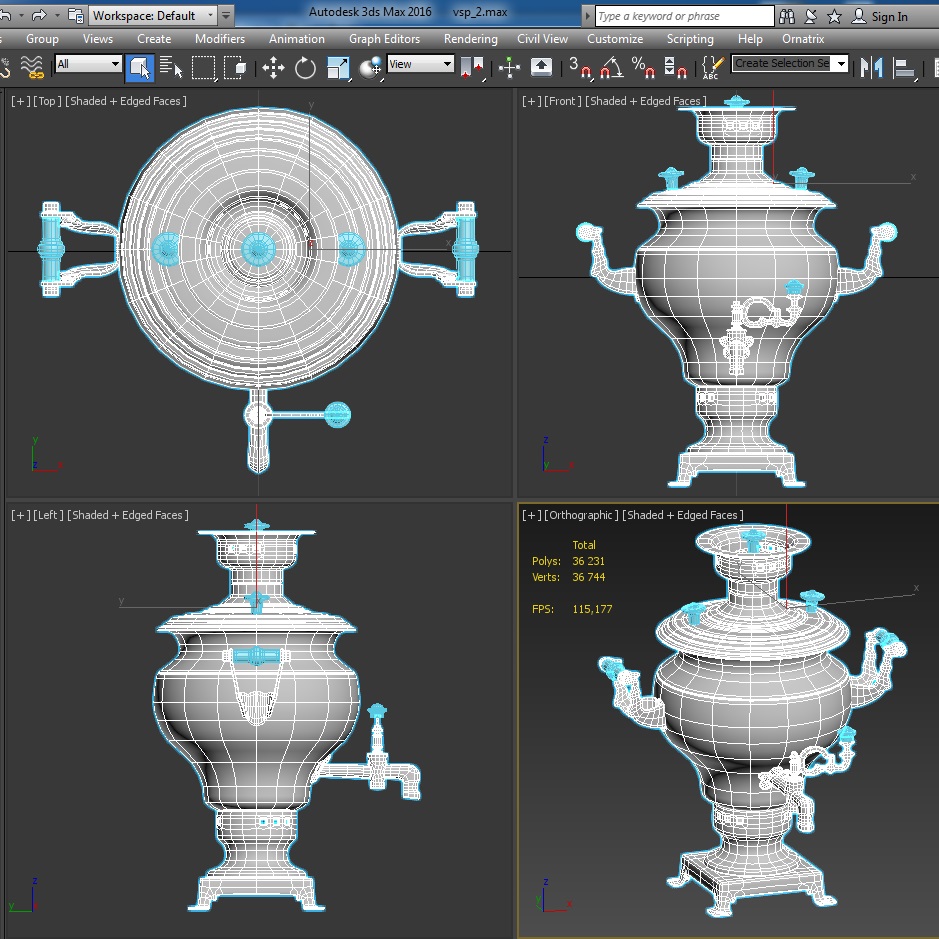This screenshot has width=939, height=939.
Task: Open the Modifiers menu
Action: pos(219,39)
